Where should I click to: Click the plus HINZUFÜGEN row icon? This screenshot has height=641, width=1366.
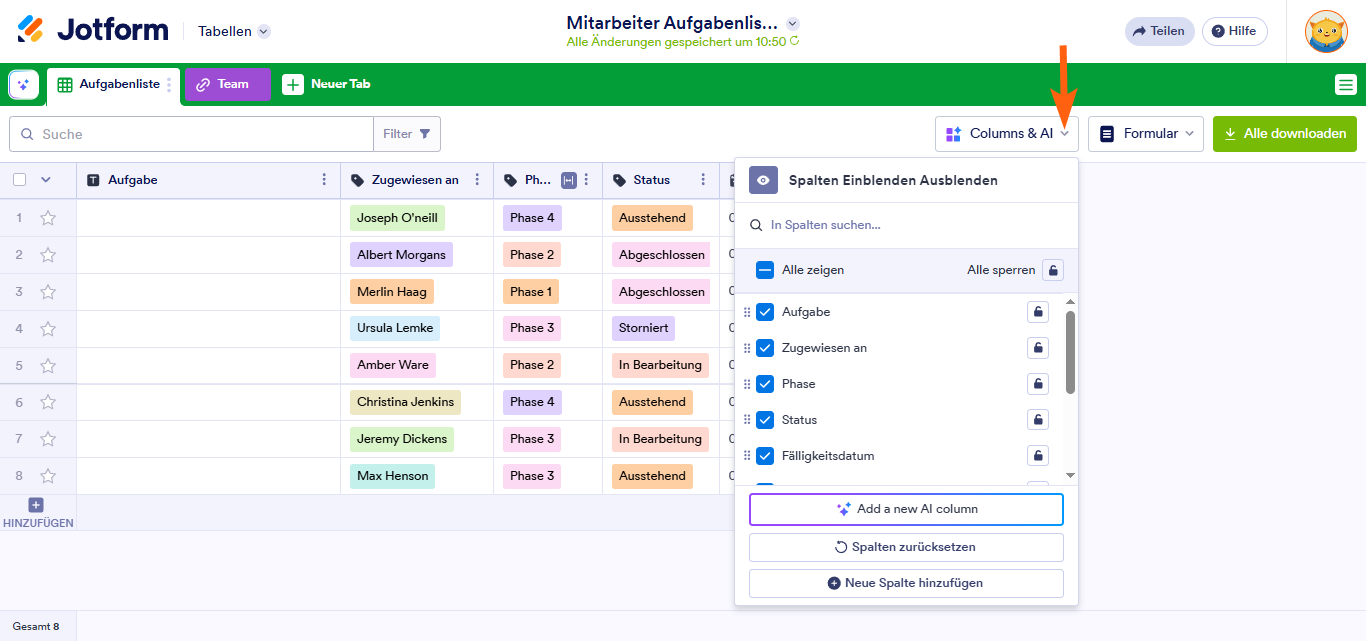[x=36, y=506]
